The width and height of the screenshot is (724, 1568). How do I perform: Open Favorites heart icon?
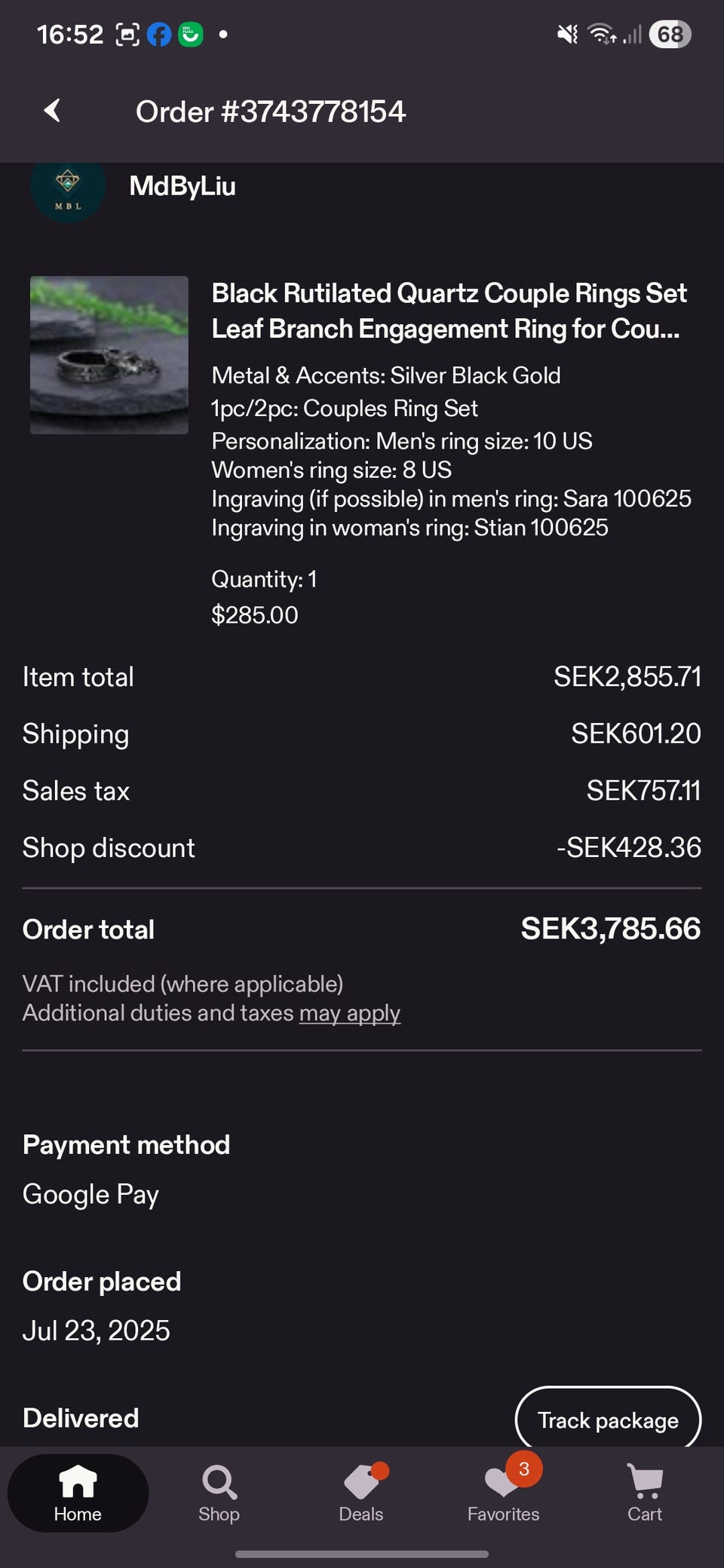(x=503, y=1484)
